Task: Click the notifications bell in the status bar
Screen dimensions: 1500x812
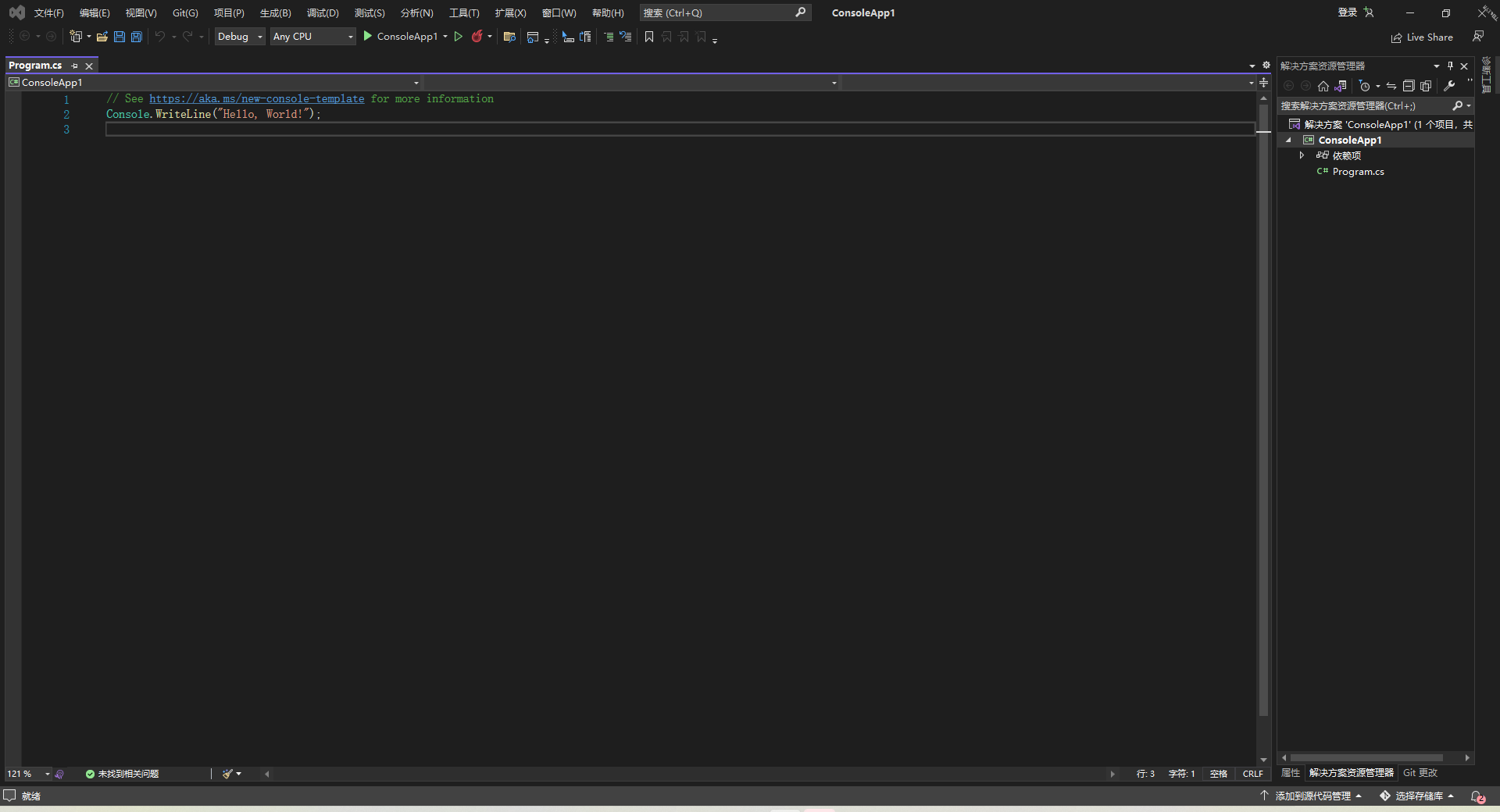Action: click(x=1477, y=796)
